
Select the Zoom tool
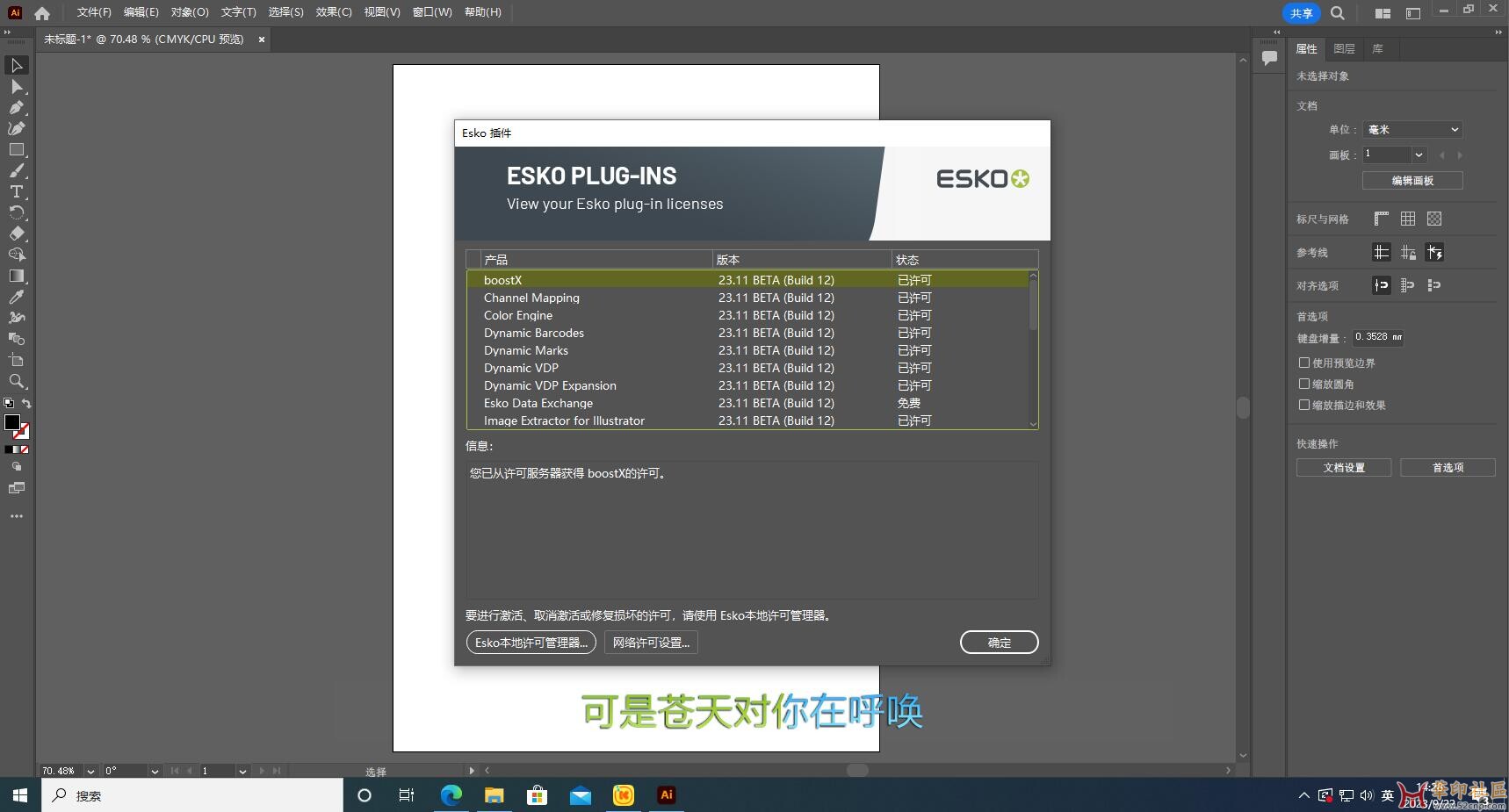point(16,382)
